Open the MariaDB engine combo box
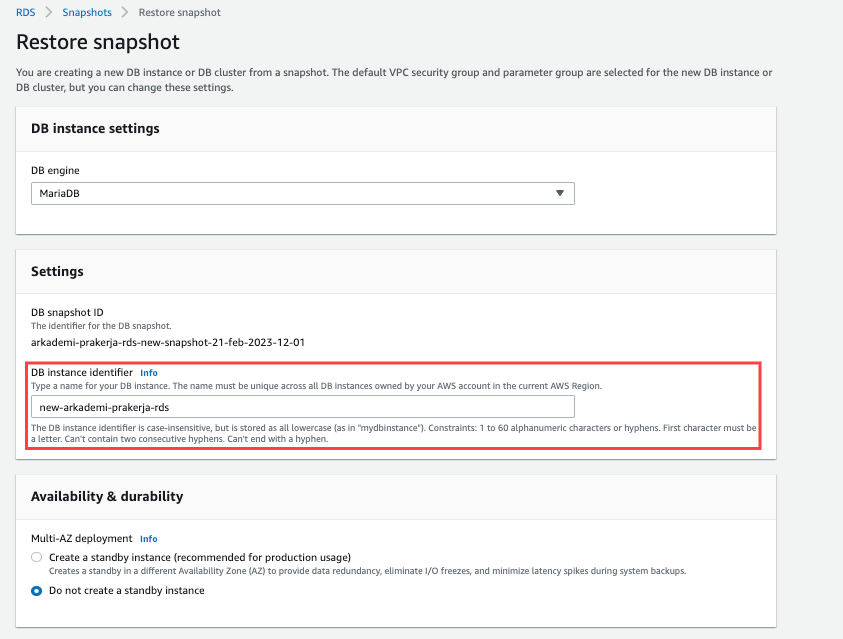The image size is (843, 639). (x=302, y=193)
